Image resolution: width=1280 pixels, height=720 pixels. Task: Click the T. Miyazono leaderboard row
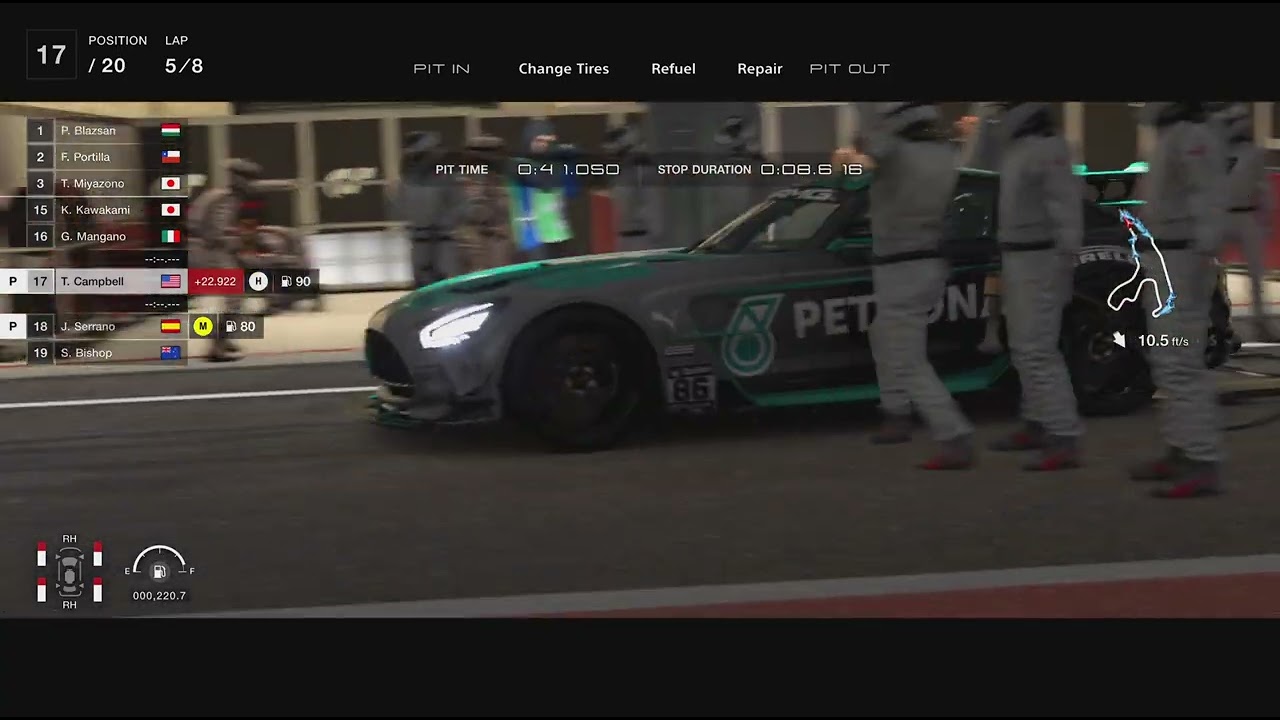click(x=107, y=184)
